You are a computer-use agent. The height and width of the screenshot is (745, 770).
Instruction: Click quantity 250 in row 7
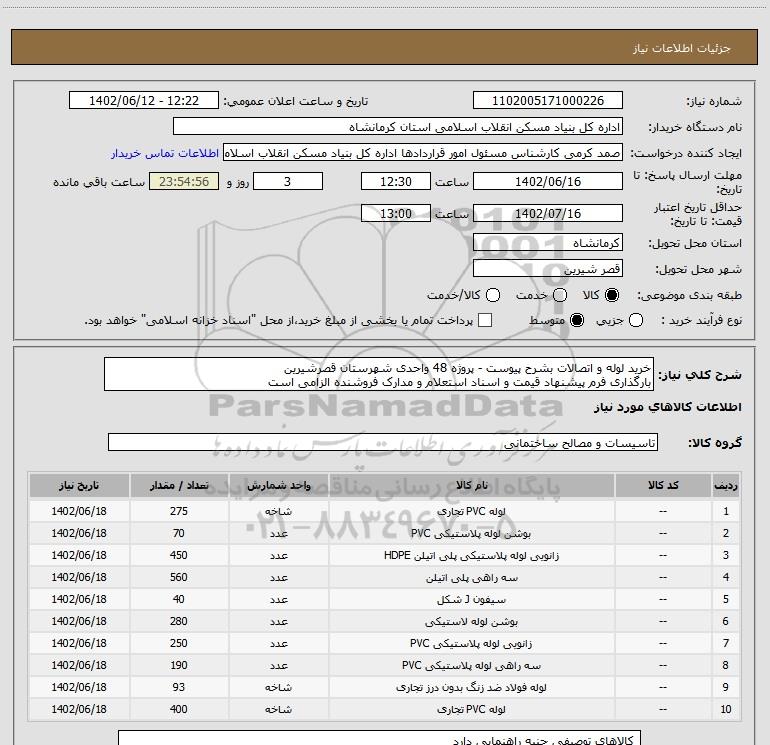pos(179,643)
